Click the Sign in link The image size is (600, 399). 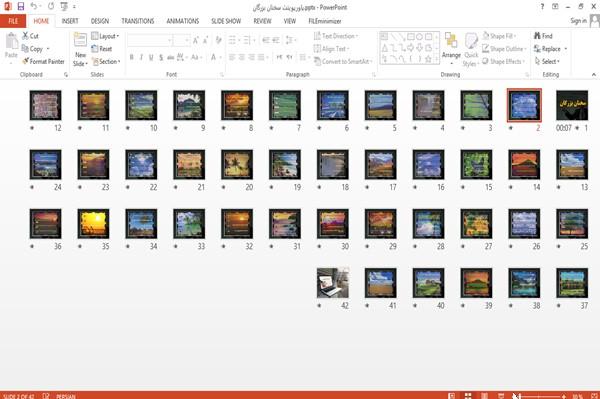click(578, 21)
